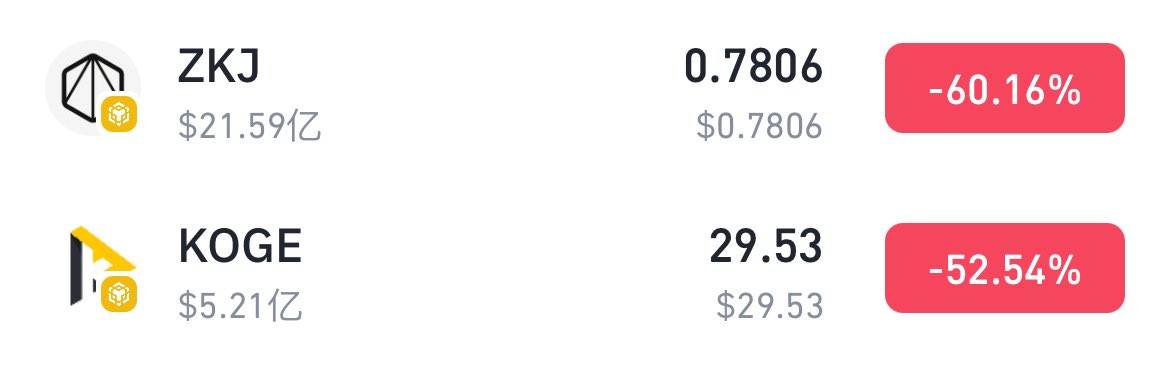Click the bold KOGE price 29.53

pos(766,246)
